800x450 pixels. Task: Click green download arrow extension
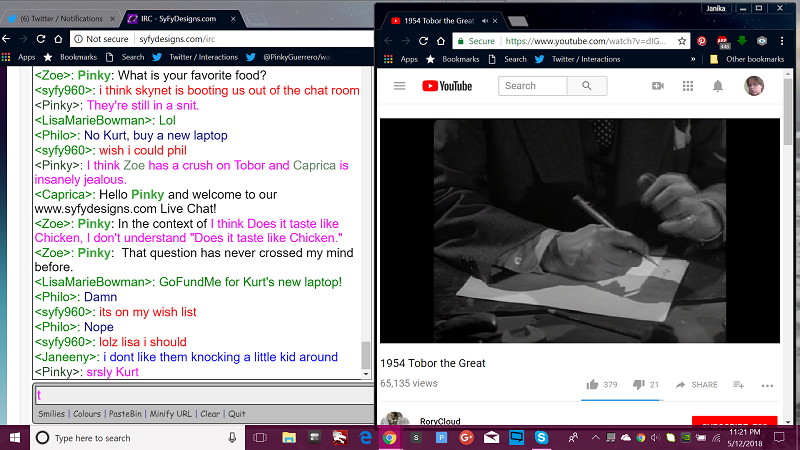coord(742,40)
